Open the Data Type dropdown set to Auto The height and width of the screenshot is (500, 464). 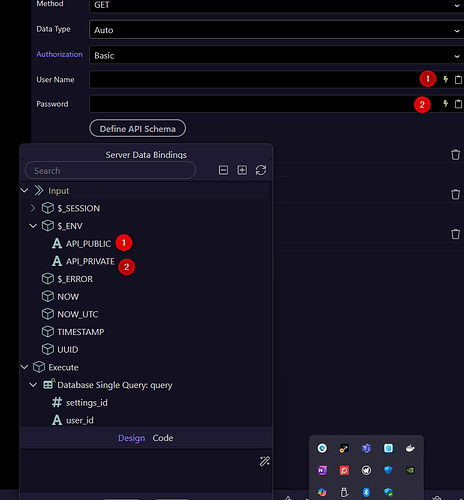point(276,30)
